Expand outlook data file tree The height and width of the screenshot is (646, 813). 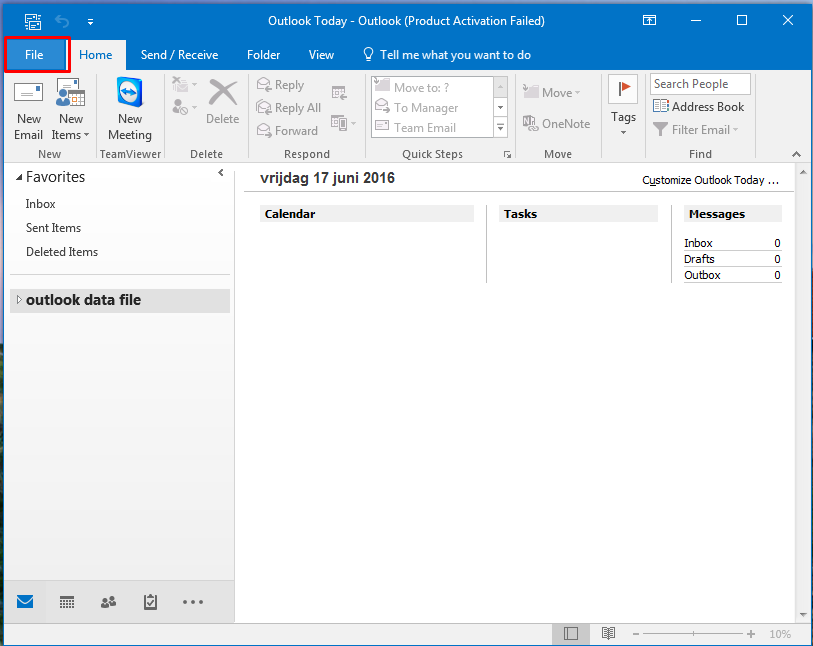point(19,300)
